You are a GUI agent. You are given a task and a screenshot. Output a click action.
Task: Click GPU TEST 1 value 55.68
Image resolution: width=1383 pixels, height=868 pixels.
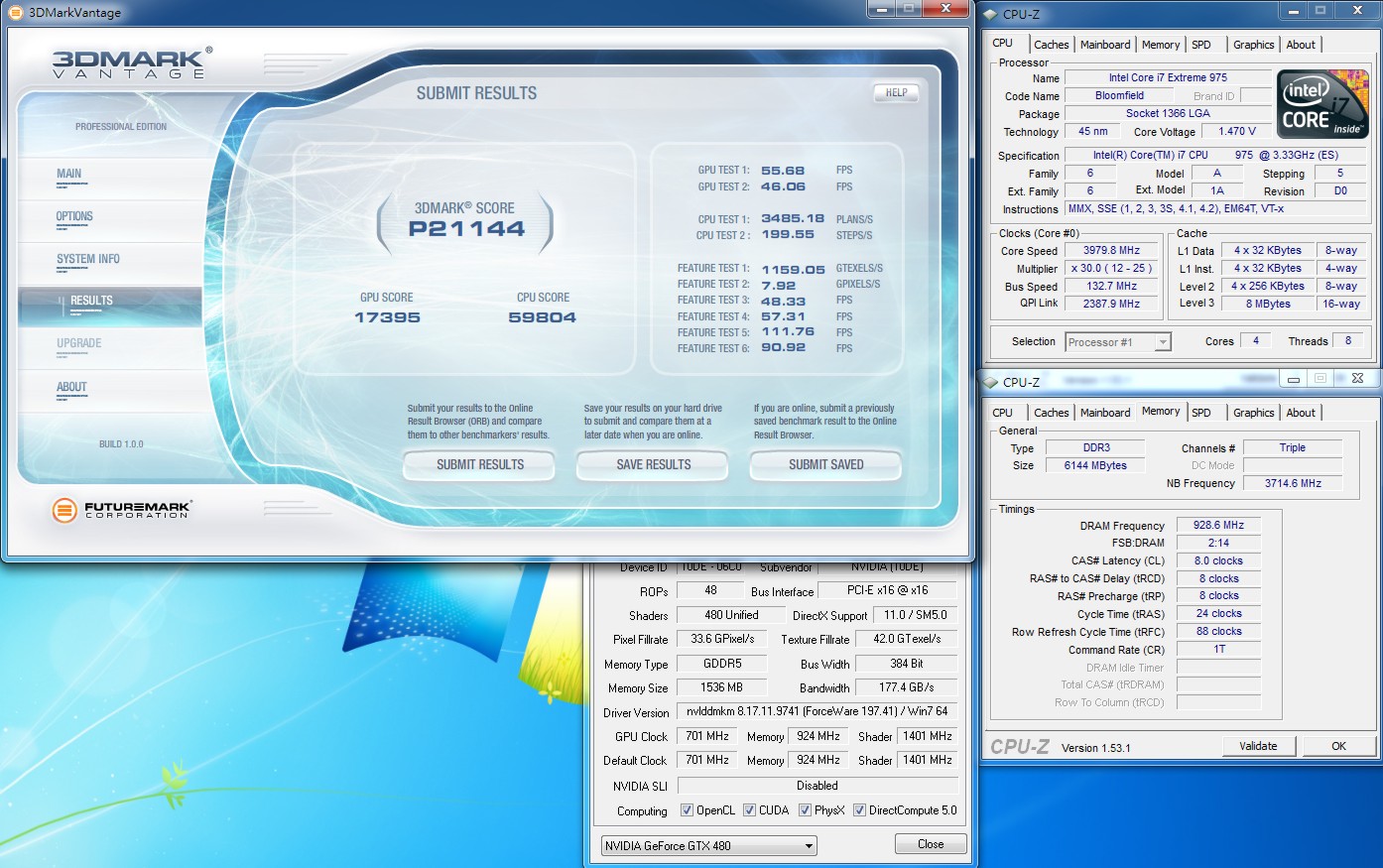pyautogui.click(x=783, y=171)
